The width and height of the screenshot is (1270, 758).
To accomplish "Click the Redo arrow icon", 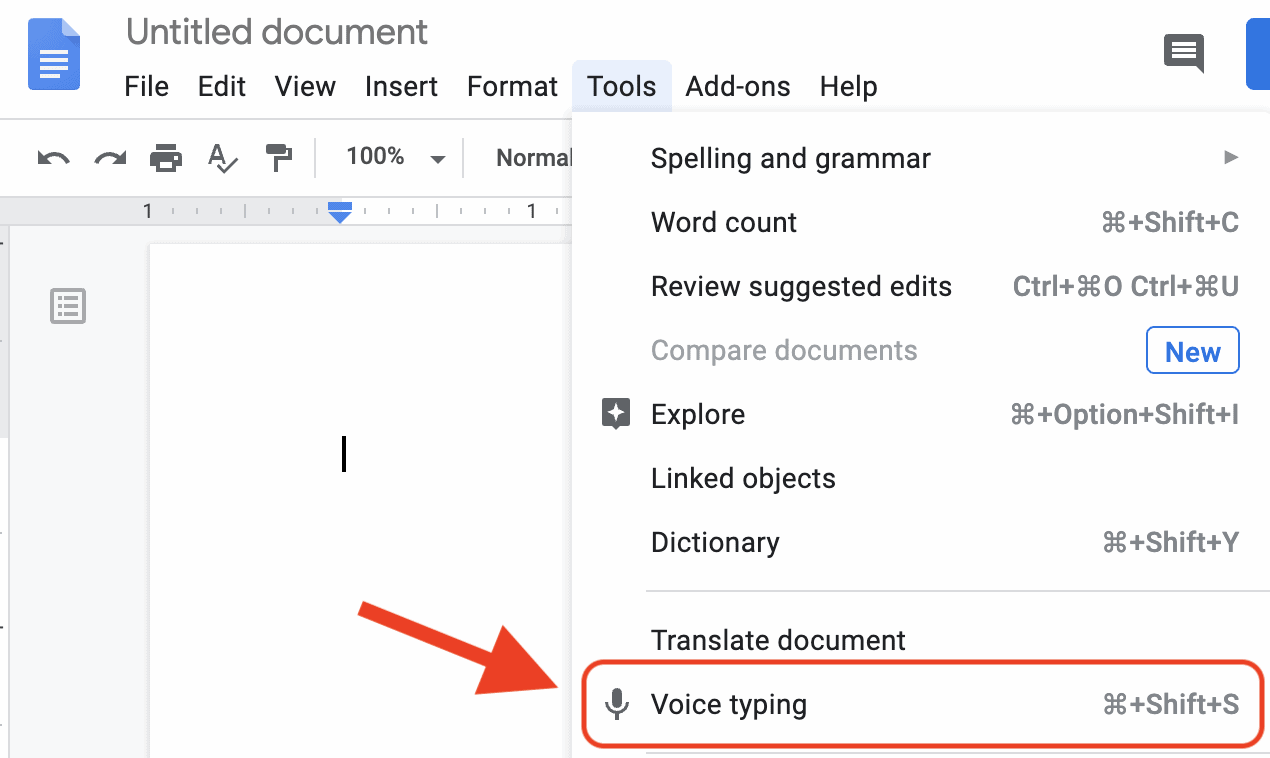I will (110, 158).
